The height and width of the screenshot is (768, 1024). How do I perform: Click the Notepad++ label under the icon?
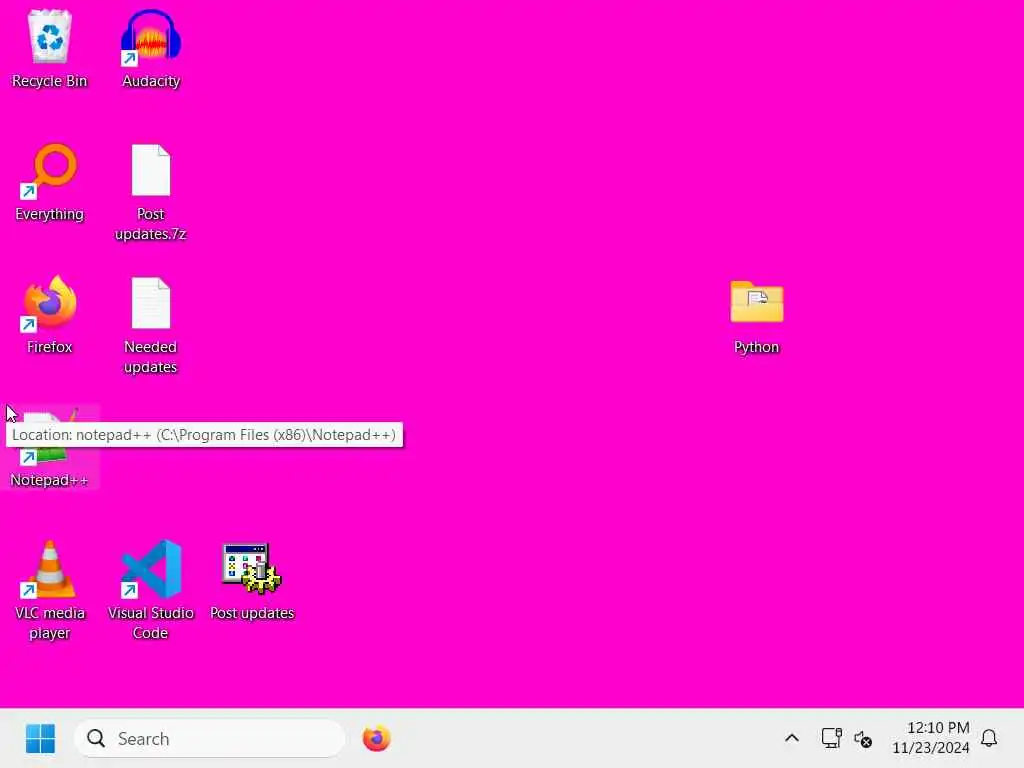click(x=49, y=480)
